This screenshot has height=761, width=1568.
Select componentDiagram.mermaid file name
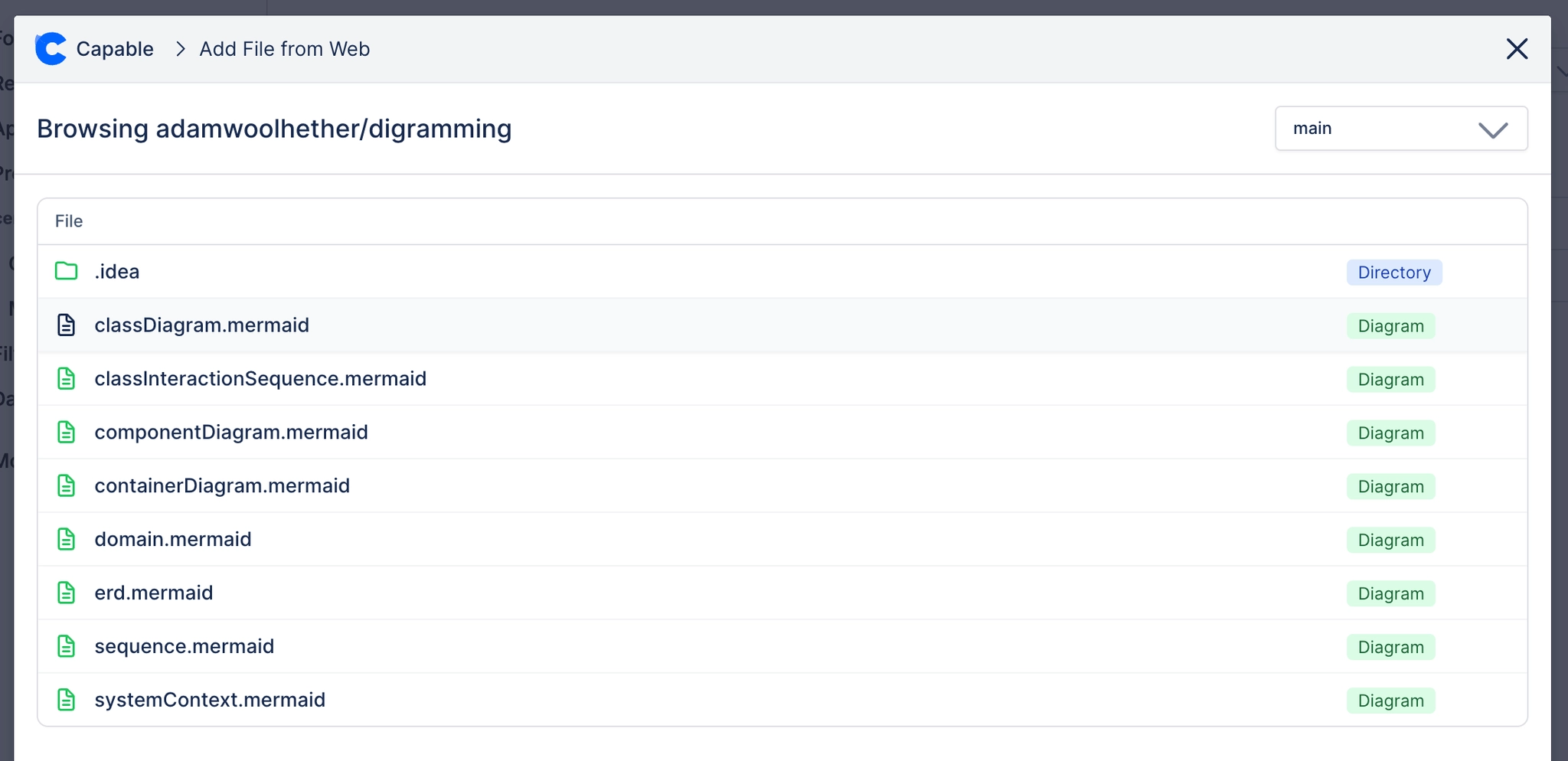coord(231,433)
